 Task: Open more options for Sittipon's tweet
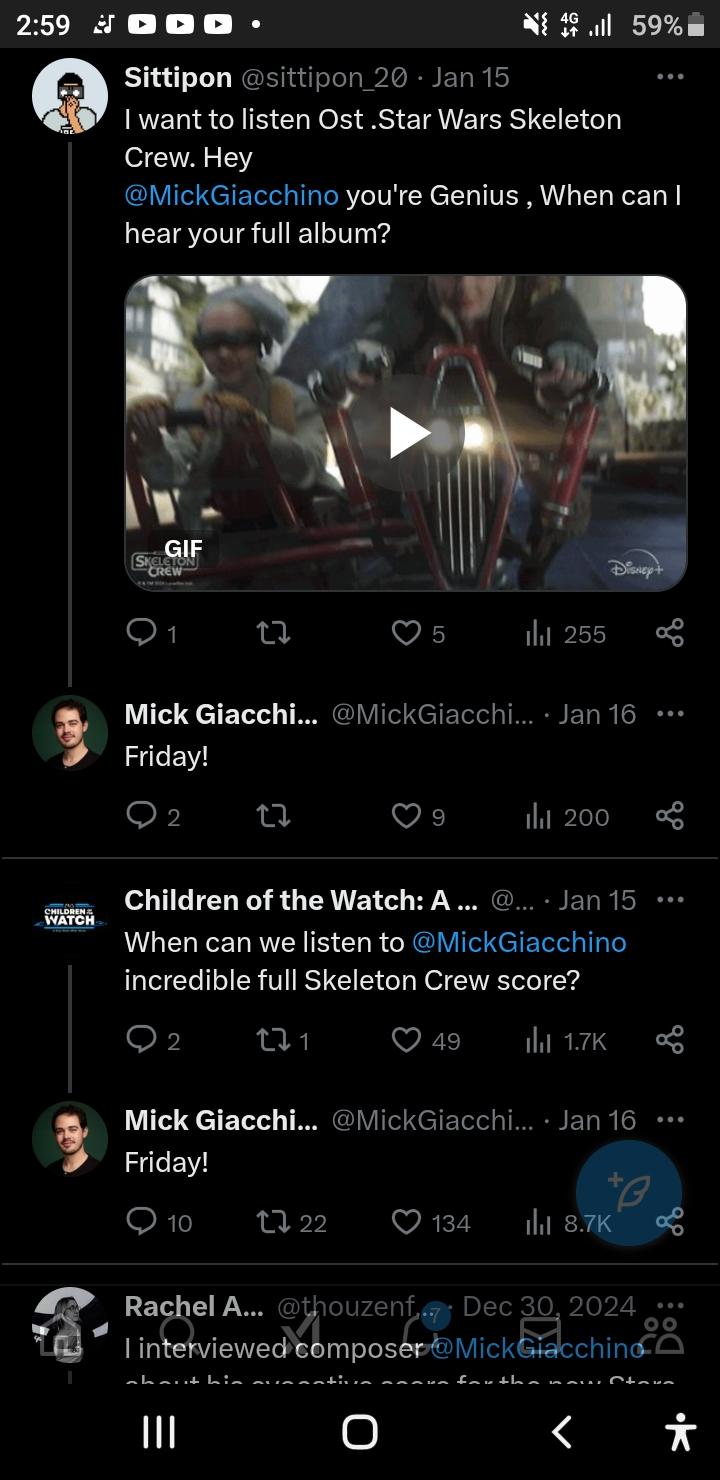click(670, 77)
